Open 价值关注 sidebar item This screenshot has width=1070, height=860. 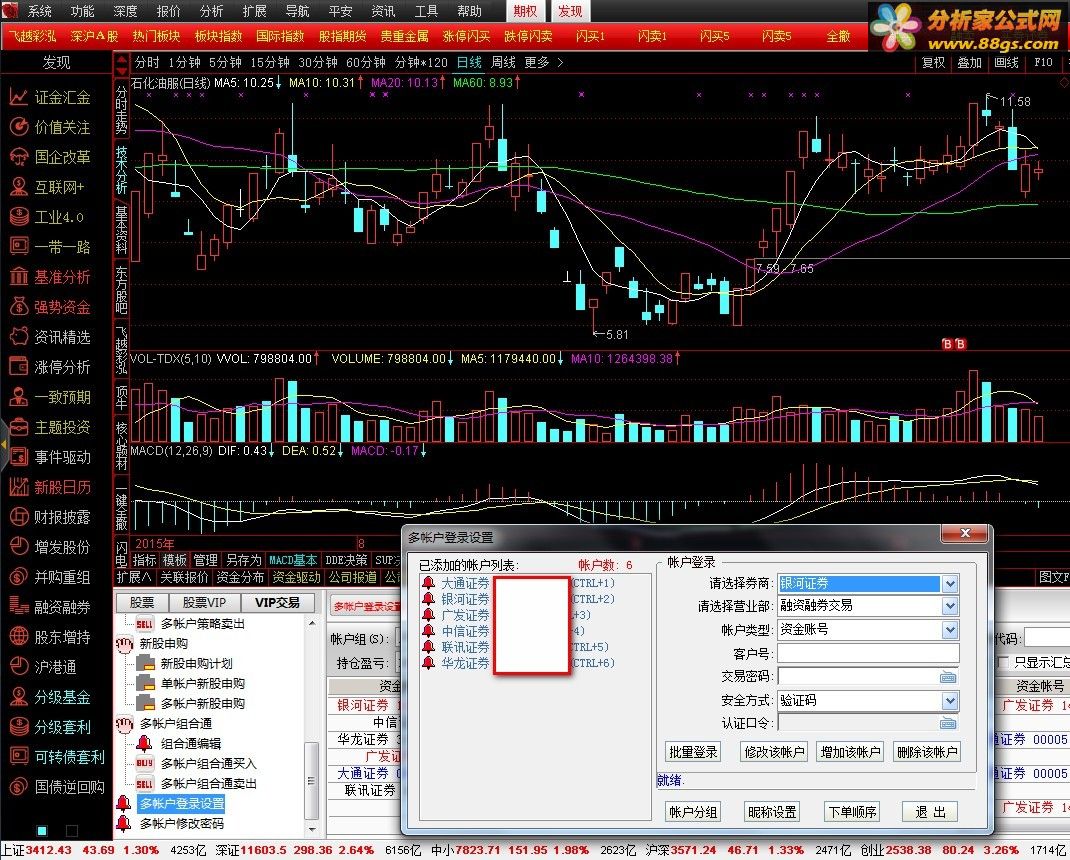click(50, 127)
